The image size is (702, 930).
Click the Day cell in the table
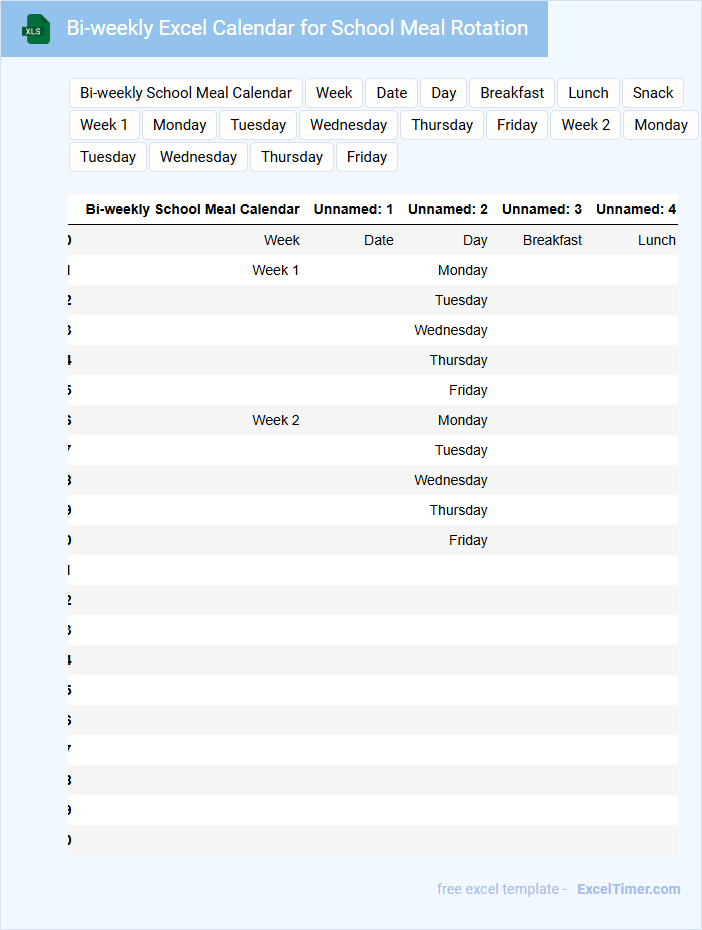click(475, 240)
